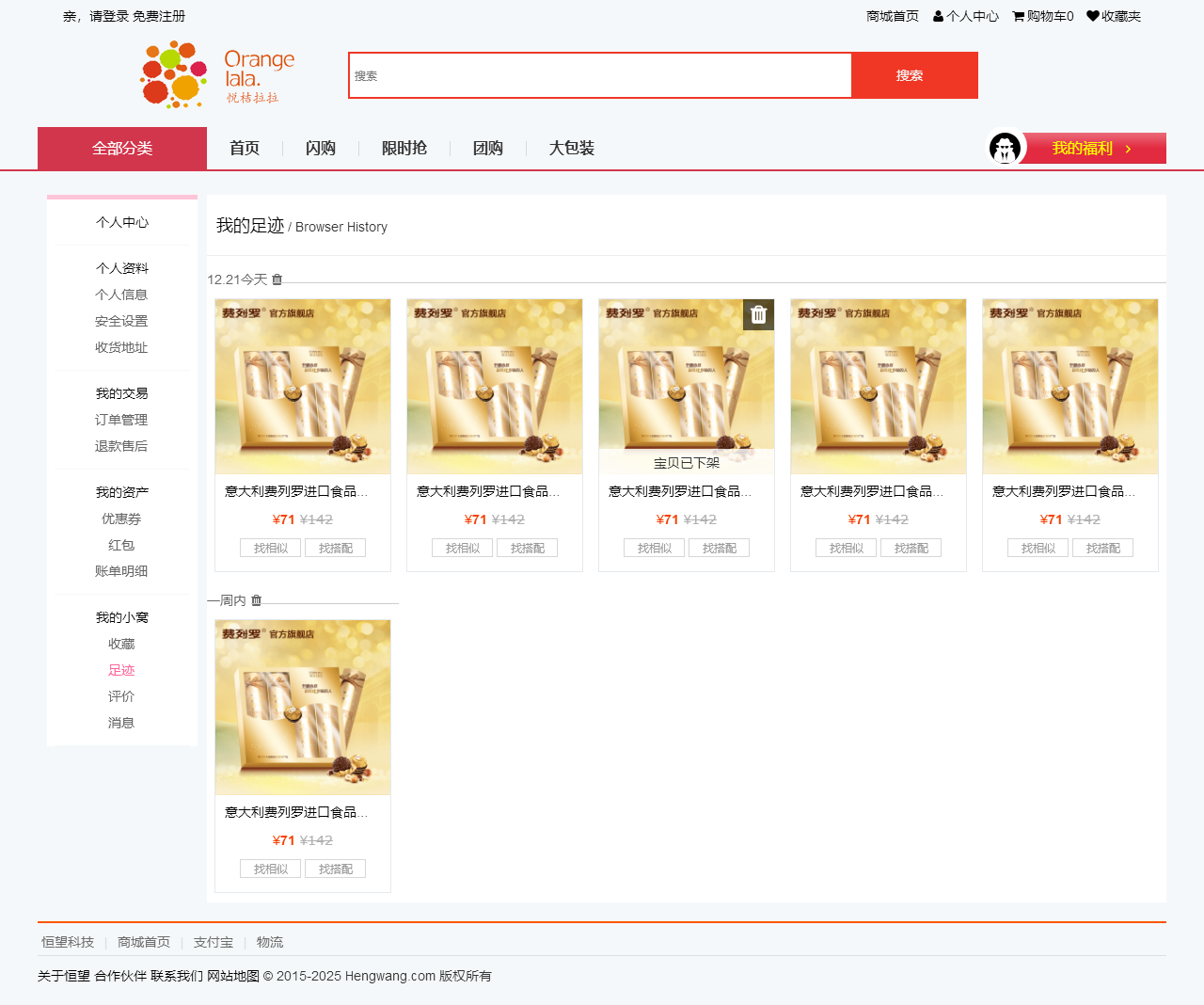Select 优惠券 in the sidebar

click(121, 518)
